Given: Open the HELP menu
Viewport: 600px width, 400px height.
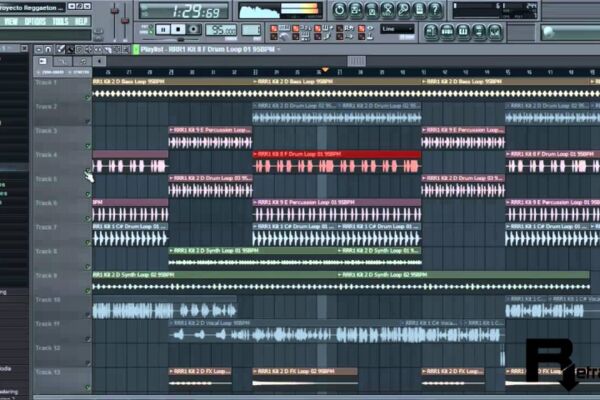Looking at the screenshot, I should pos(81,21).
